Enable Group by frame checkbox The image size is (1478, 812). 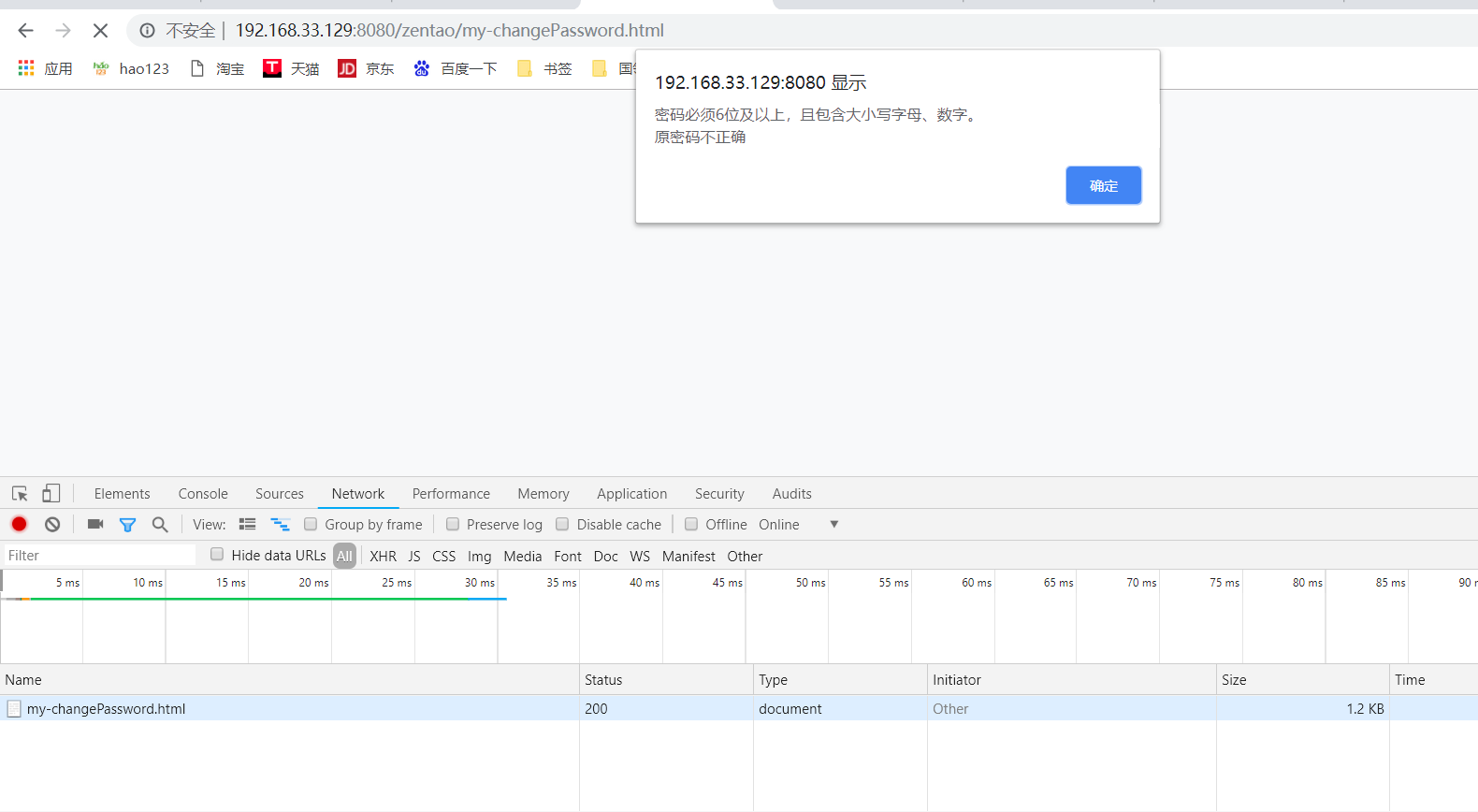coord(311,524)
